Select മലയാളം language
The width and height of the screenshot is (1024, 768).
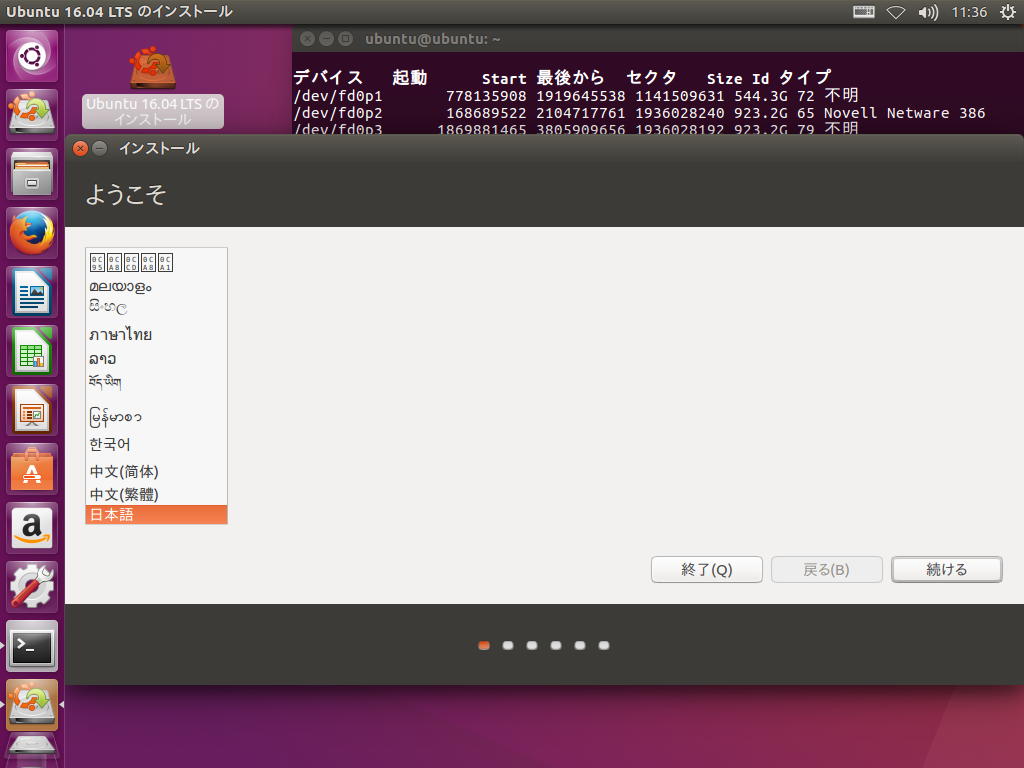tap(157, 287)
